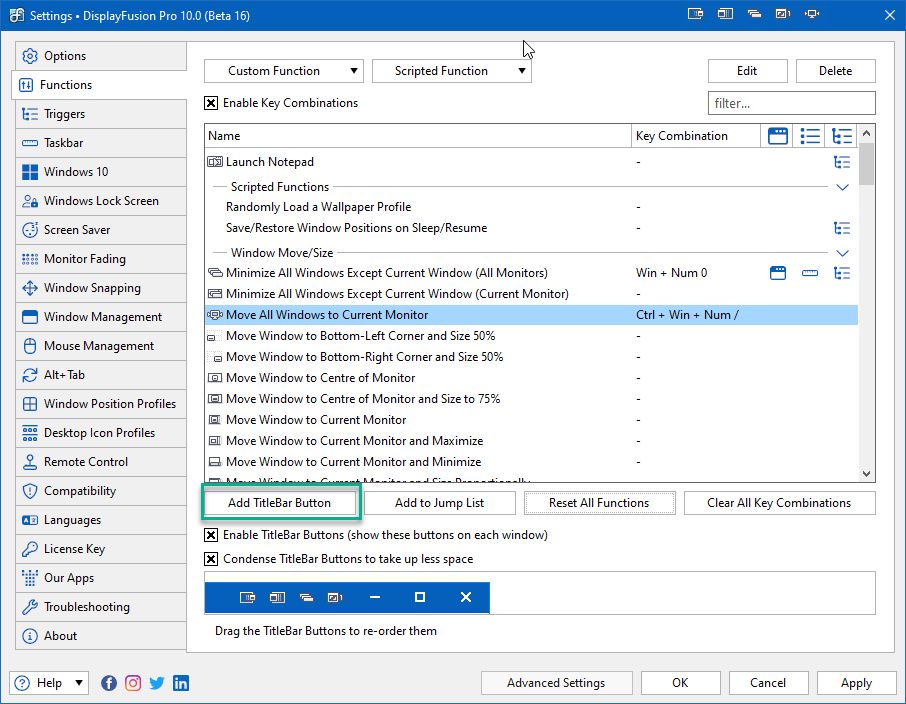Click the monitor-with-arrows button in the Settings title bar
906x704 pixels.
click(812, 14)
